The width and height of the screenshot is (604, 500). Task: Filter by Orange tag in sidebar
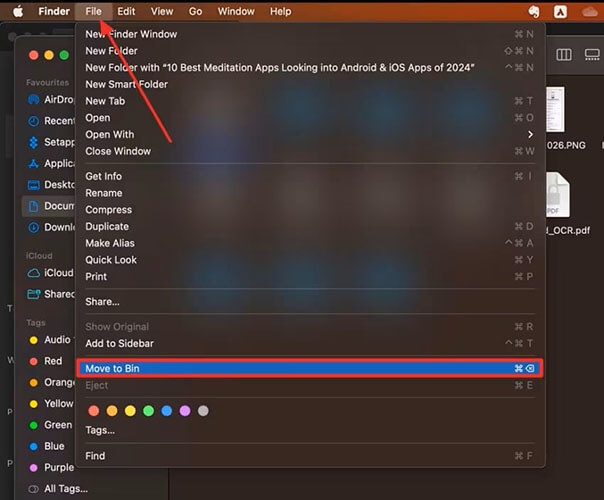[50, 383]
